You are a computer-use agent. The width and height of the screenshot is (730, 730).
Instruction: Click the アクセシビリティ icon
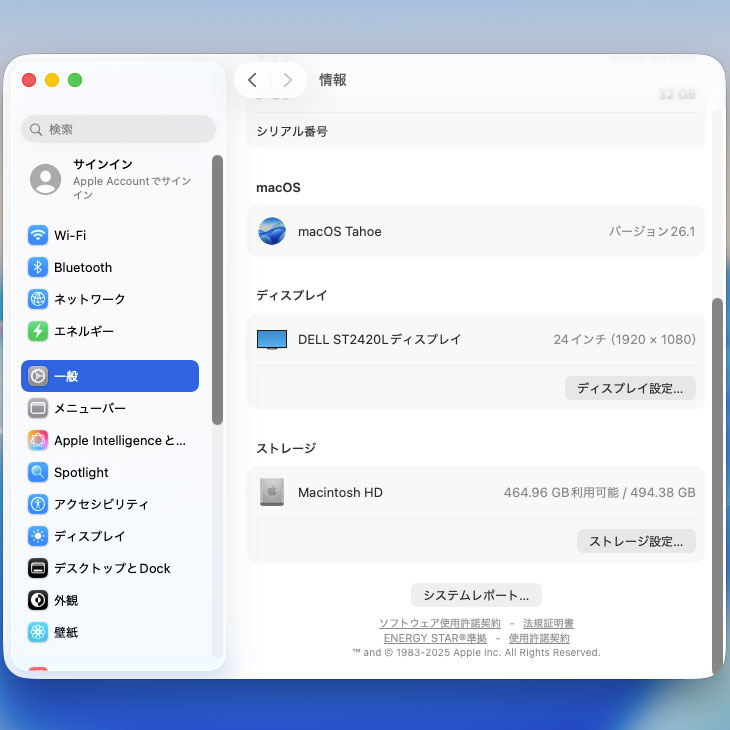(38, 504)
